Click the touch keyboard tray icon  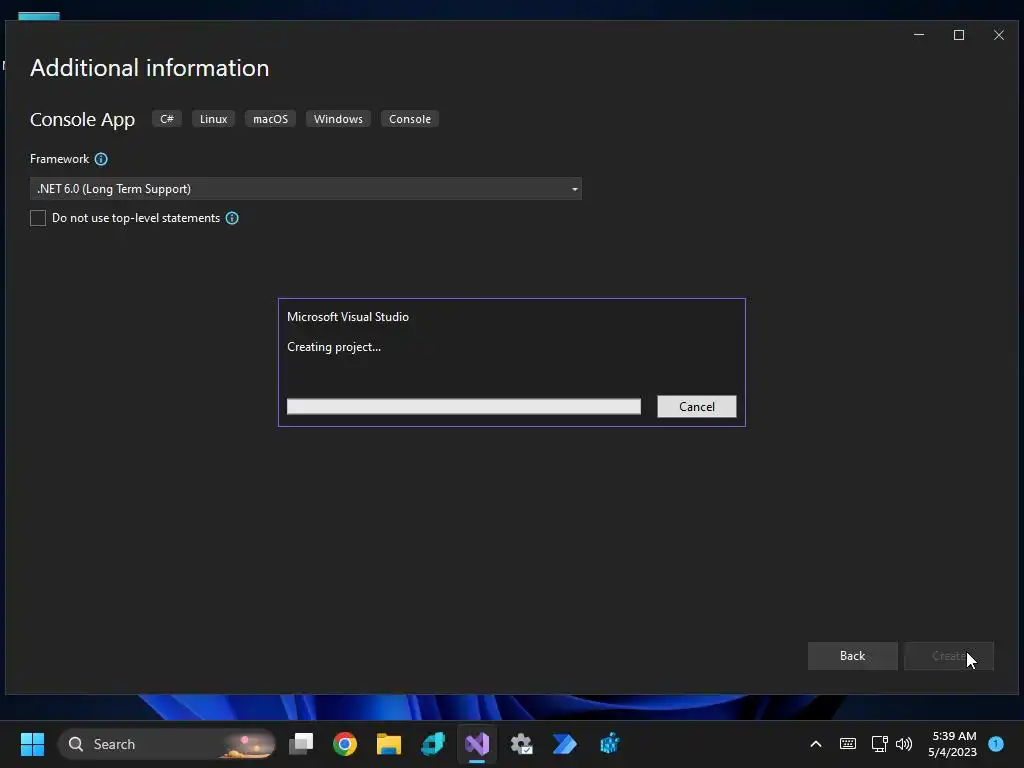[x=848, y=744]
